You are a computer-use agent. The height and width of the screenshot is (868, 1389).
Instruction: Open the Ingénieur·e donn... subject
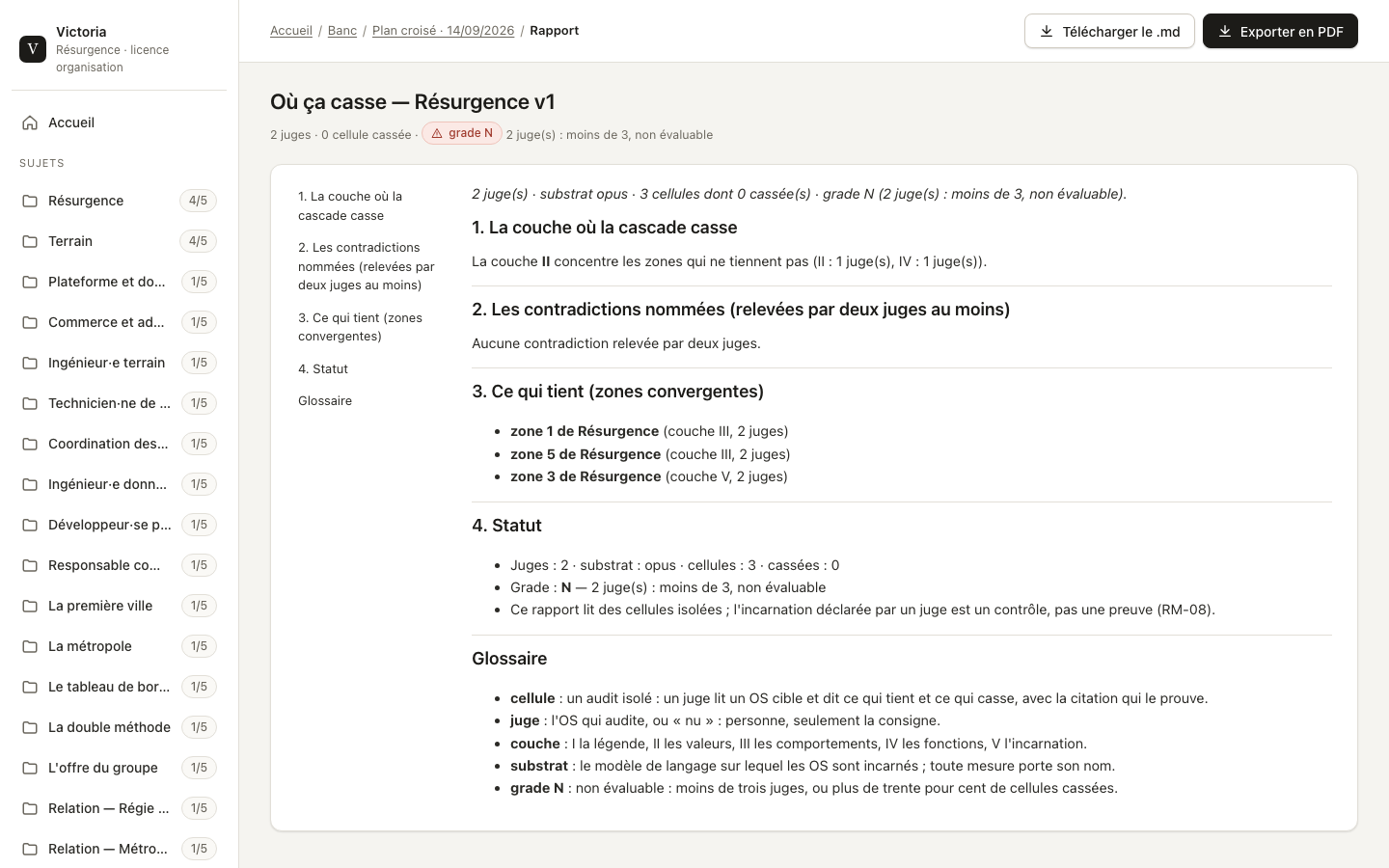click(119, 484)
